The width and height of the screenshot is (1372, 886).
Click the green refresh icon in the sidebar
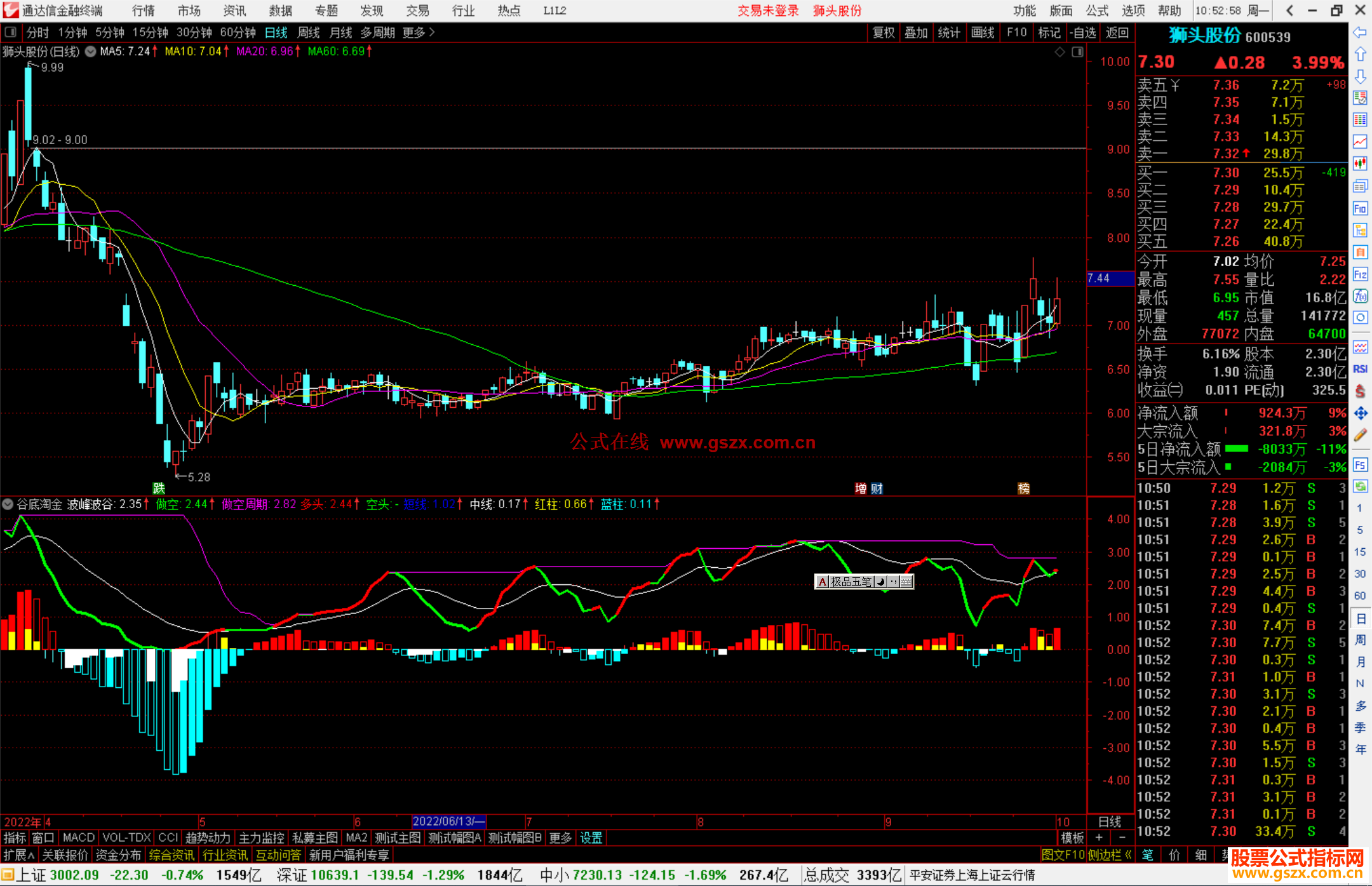pyautogui.click(x=1360, y=487)
